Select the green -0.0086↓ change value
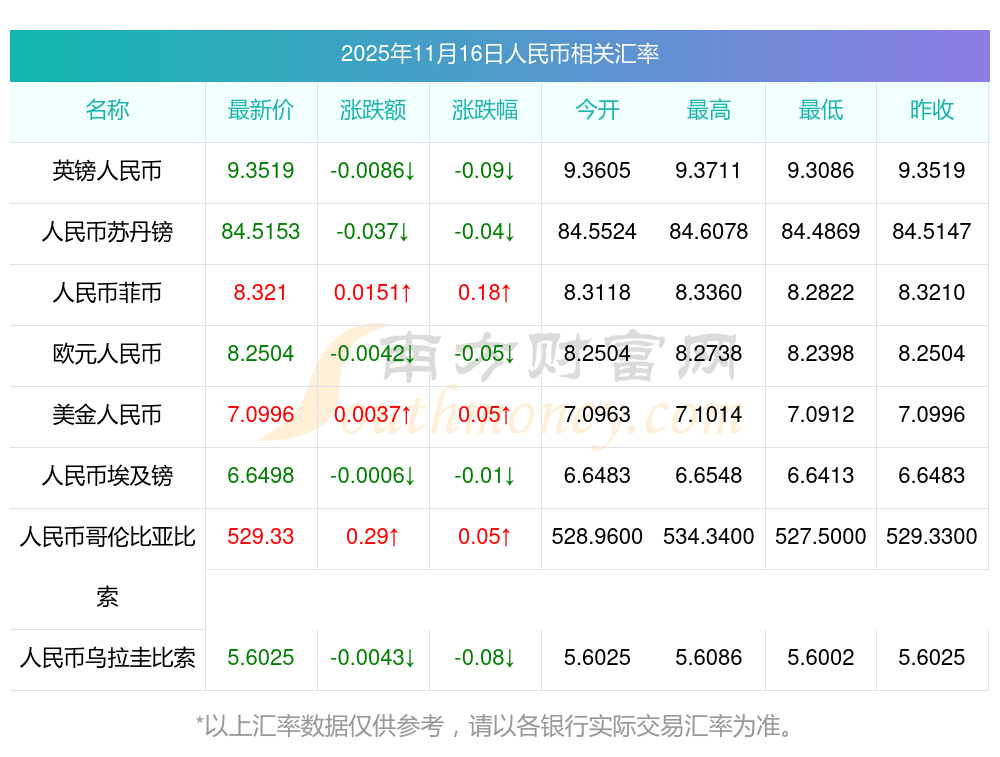The image size is (1000, 757). 373,171
